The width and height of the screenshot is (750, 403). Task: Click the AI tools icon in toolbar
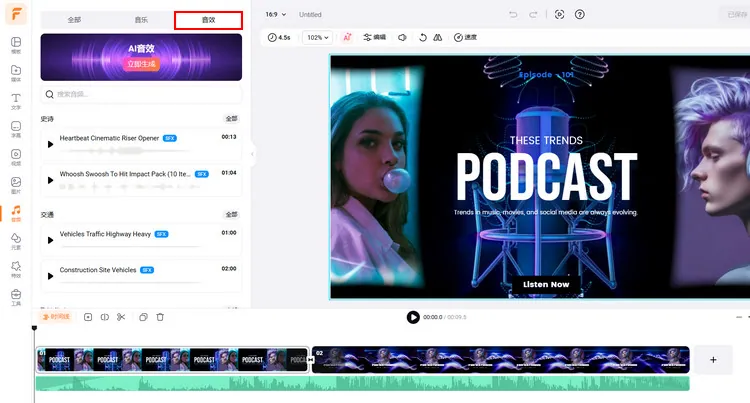click(x=347, y=37)
